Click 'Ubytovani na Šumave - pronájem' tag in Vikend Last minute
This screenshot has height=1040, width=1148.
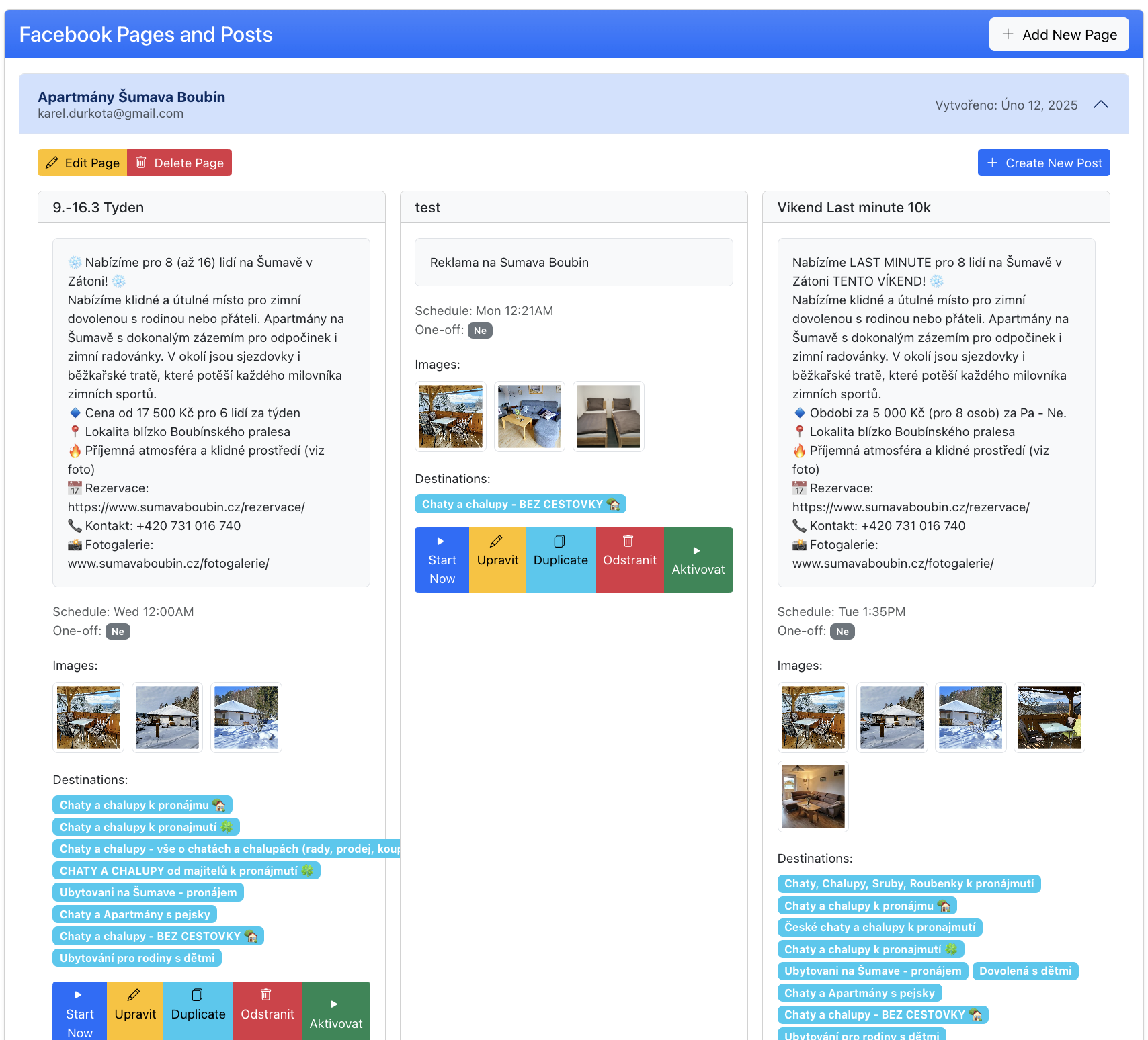tap(872, 971)
